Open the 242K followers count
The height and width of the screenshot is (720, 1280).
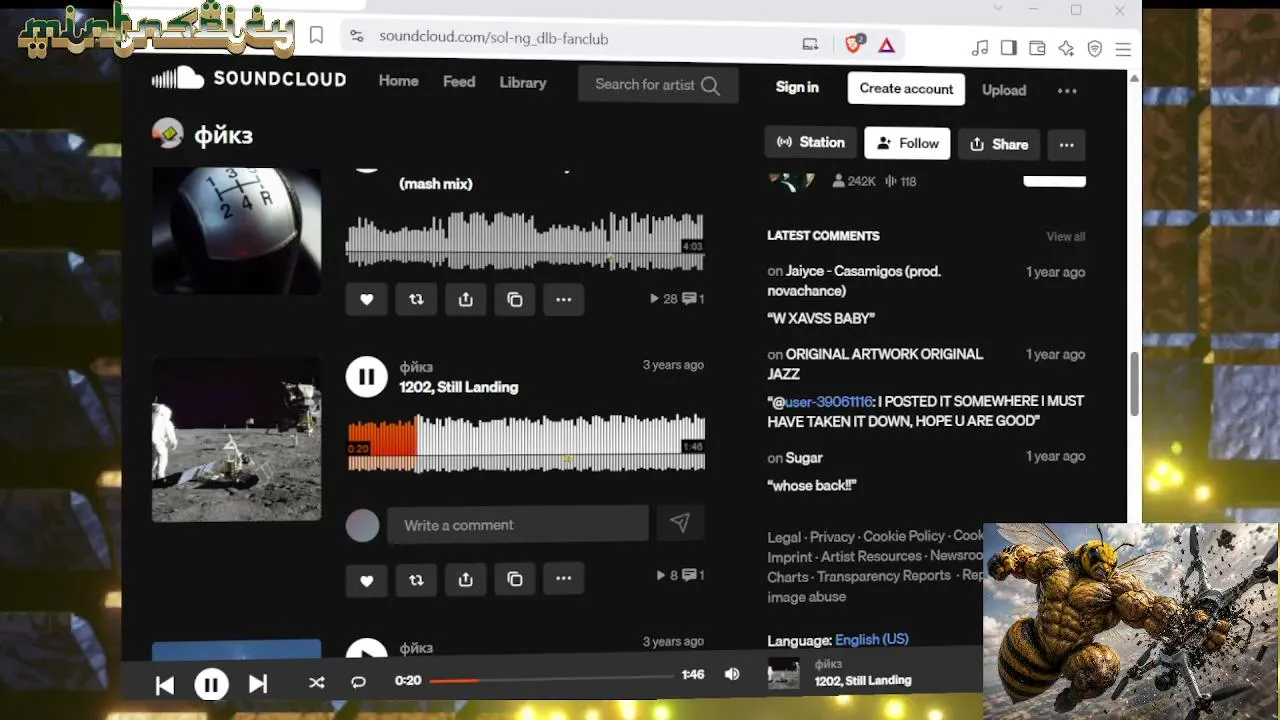tap(853, 181)
